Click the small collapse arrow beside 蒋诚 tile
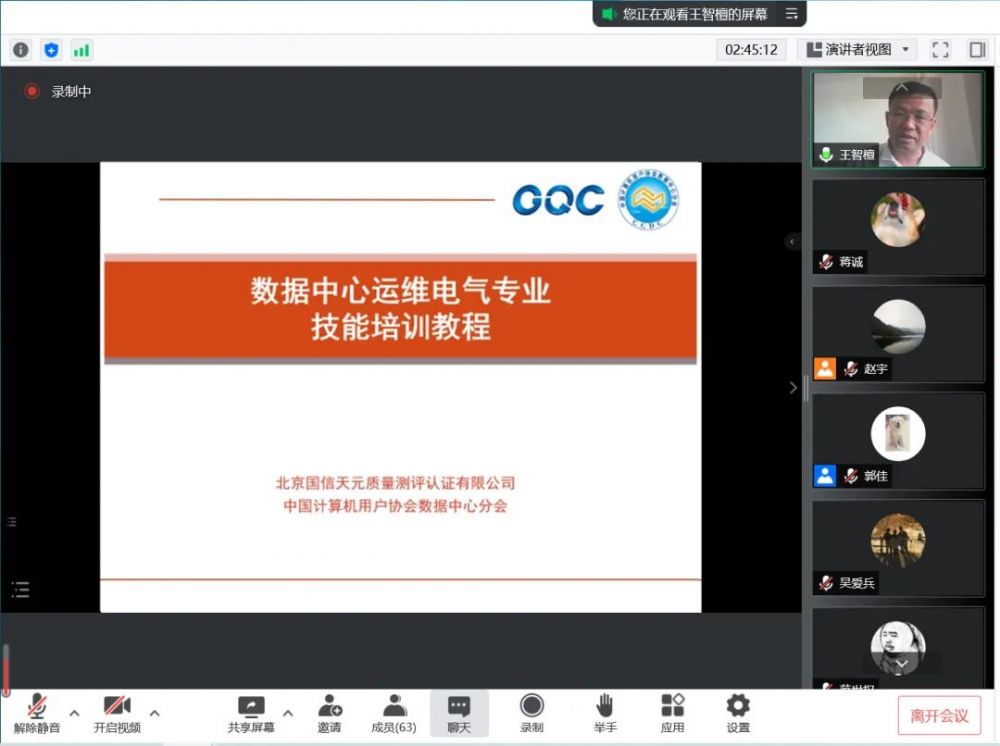Viewport: 1000px width, 746px height. pyautogui.click(x=791, y=242)
